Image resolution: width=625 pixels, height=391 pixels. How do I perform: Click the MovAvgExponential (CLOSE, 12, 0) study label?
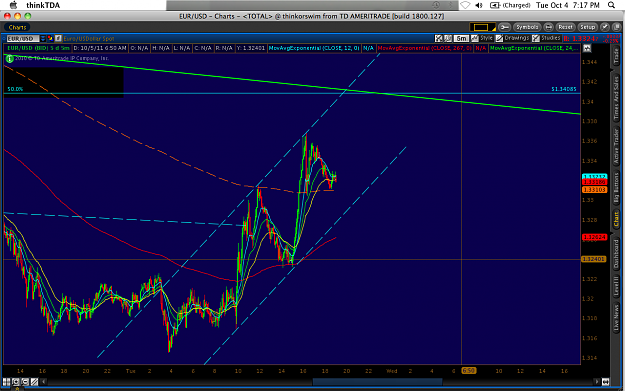[x=314, y=48]
